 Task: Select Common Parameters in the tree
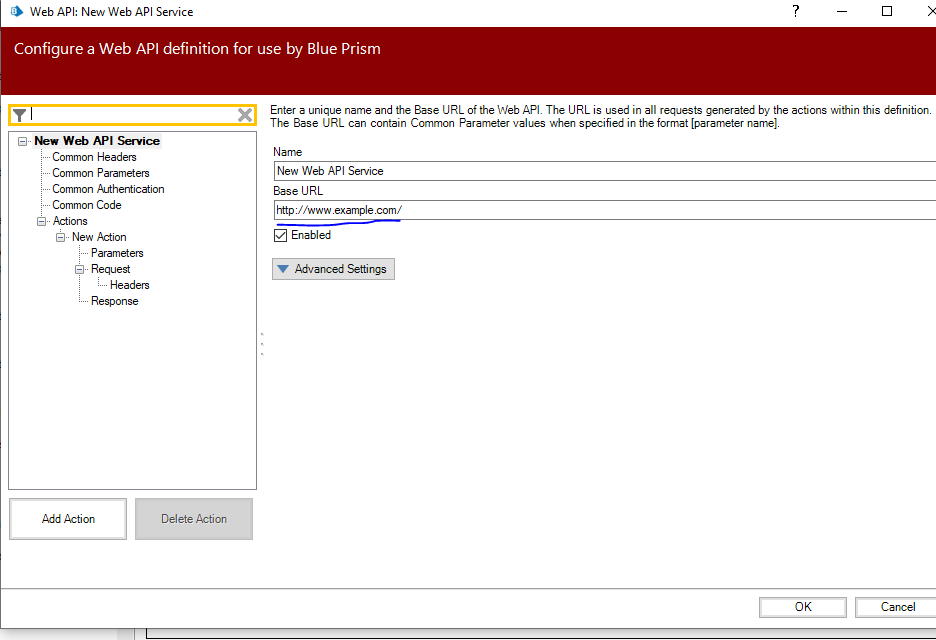click(x=101, y=173)
